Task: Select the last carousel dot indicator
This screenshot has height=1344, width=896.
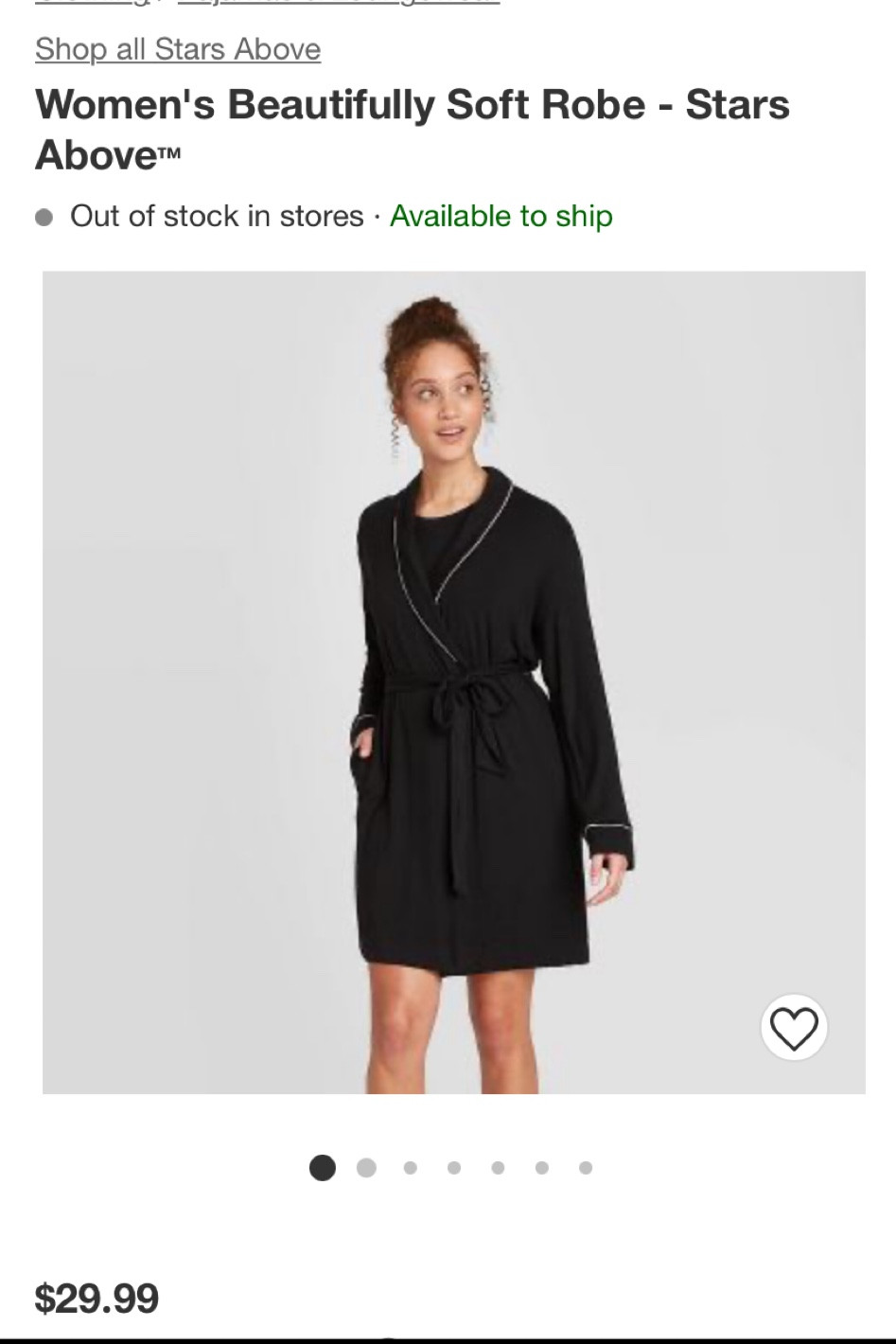Action: point(586,1168)
